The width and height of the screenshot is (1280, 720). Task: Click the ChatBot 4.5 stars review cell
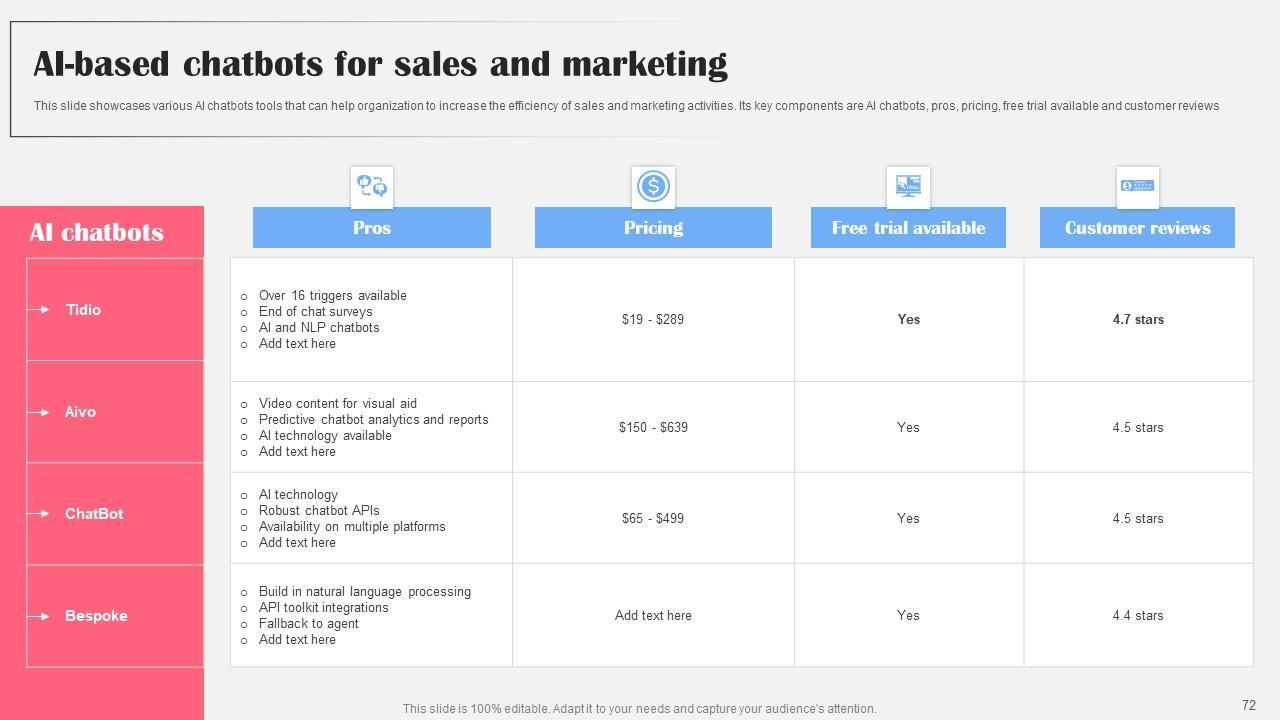(x=1138, y=519)
